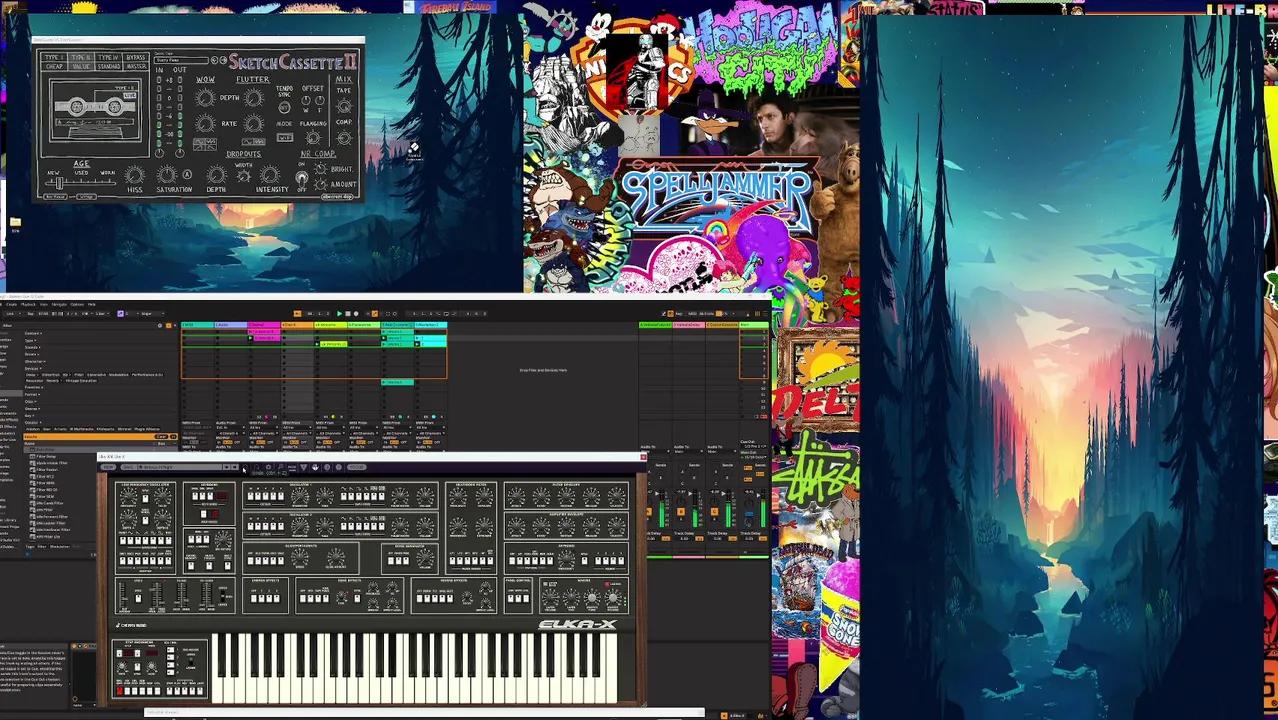Viewport: 1278px width, 720px height.
Task: Select the TYPE II tape tab
Action: tap(81, 58)
